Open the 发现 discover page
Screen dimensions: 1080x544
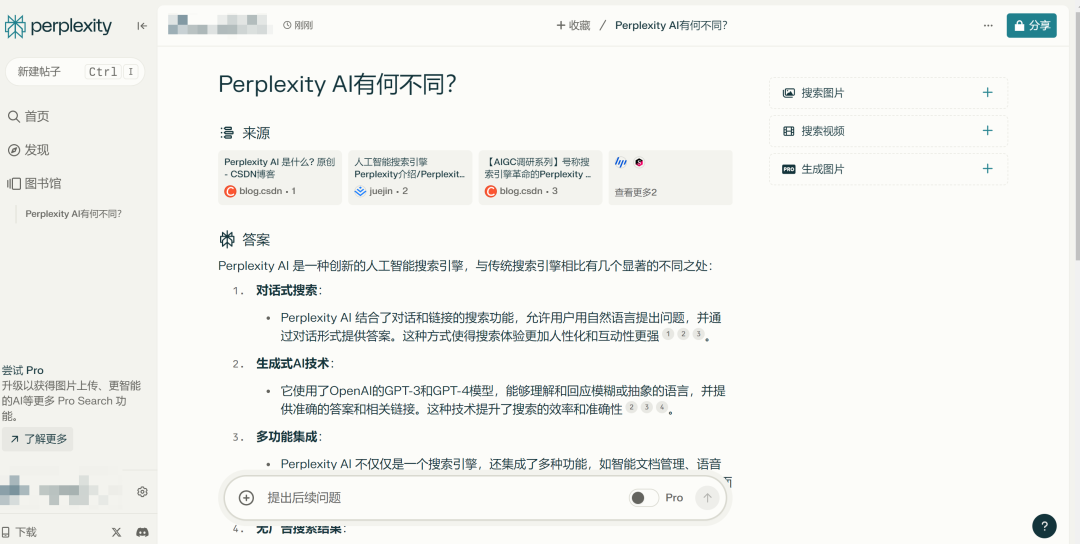coord(29,150)
